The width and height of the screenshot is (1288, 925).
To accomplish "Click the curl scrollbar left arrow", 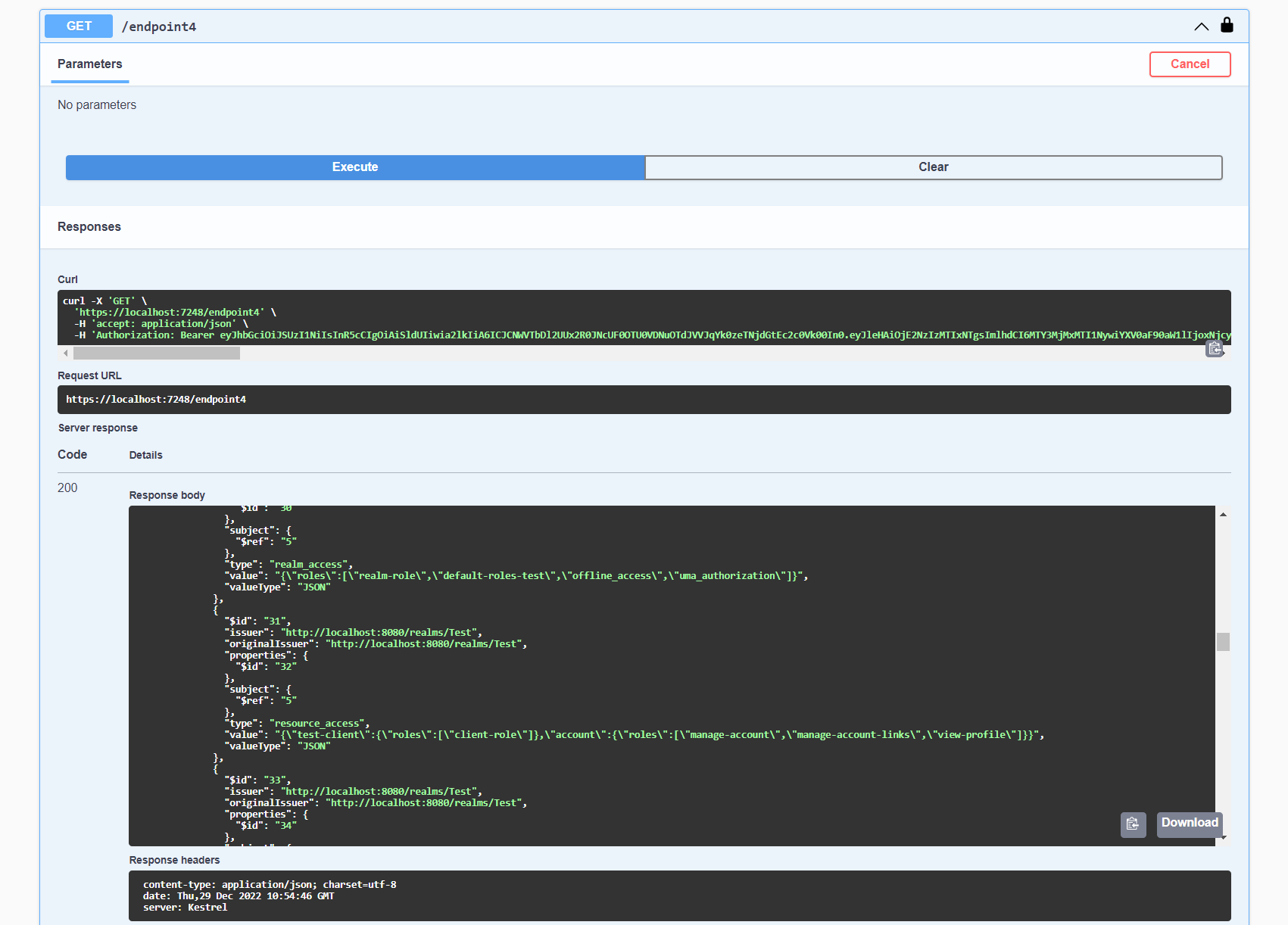I will point(66,353).
